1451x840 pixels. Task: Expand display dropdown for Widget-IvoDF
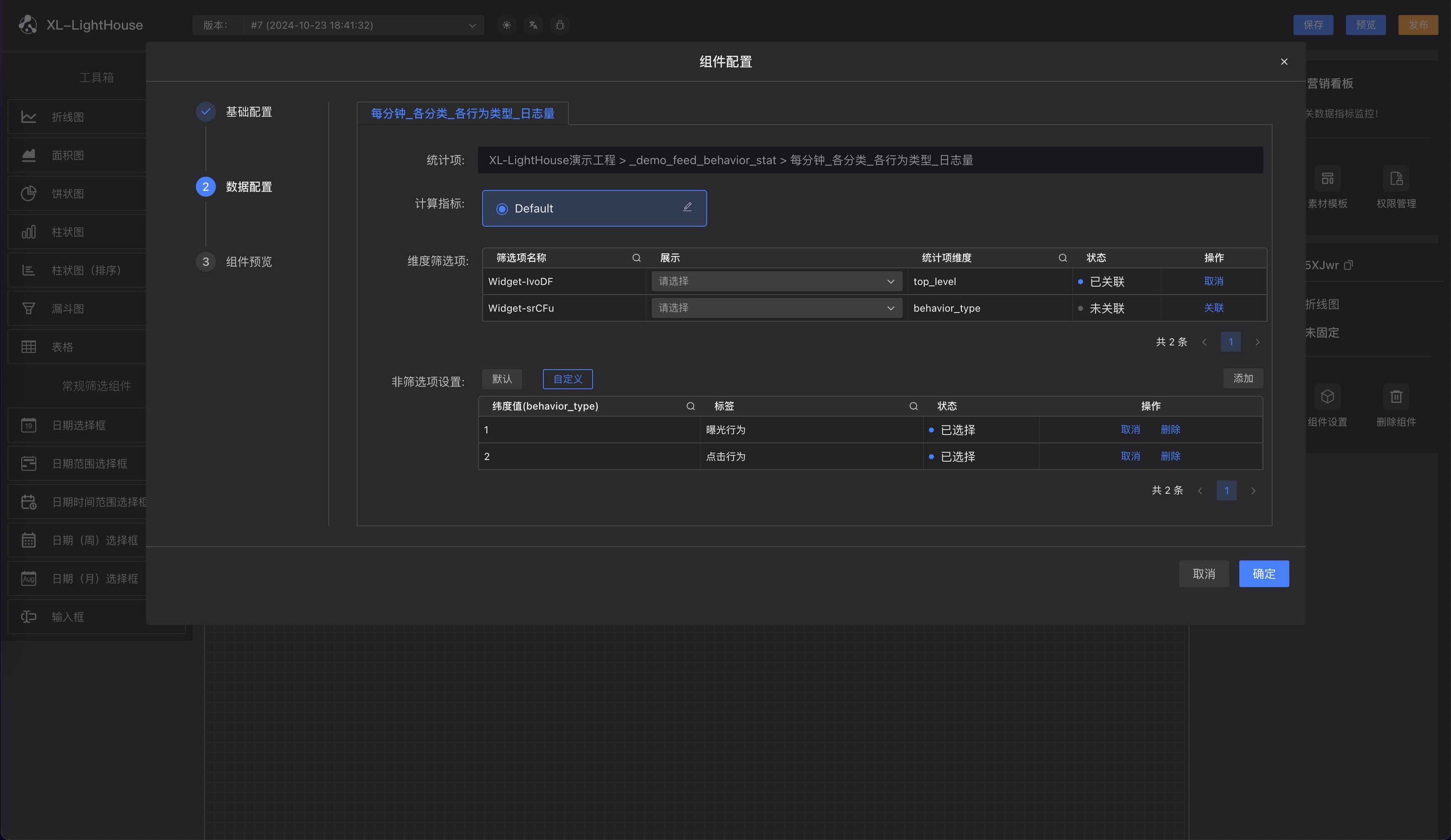(x=776, y=282)
